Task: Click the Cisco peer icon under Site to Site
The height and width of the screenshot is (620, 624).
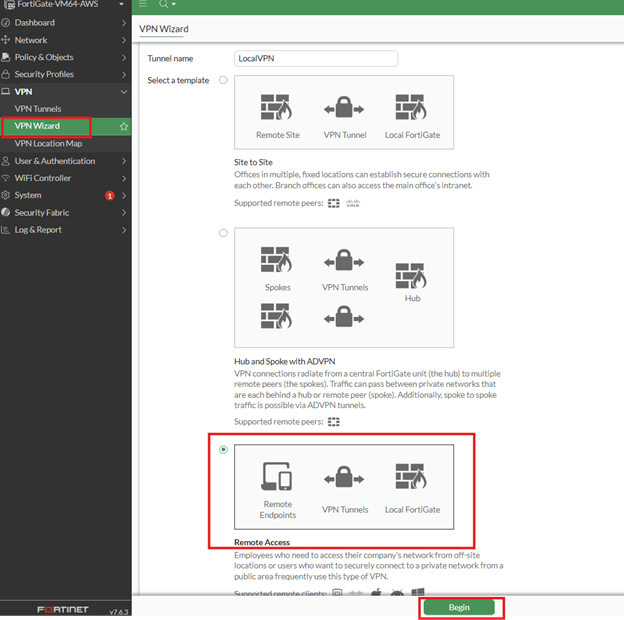Action: 353,203
